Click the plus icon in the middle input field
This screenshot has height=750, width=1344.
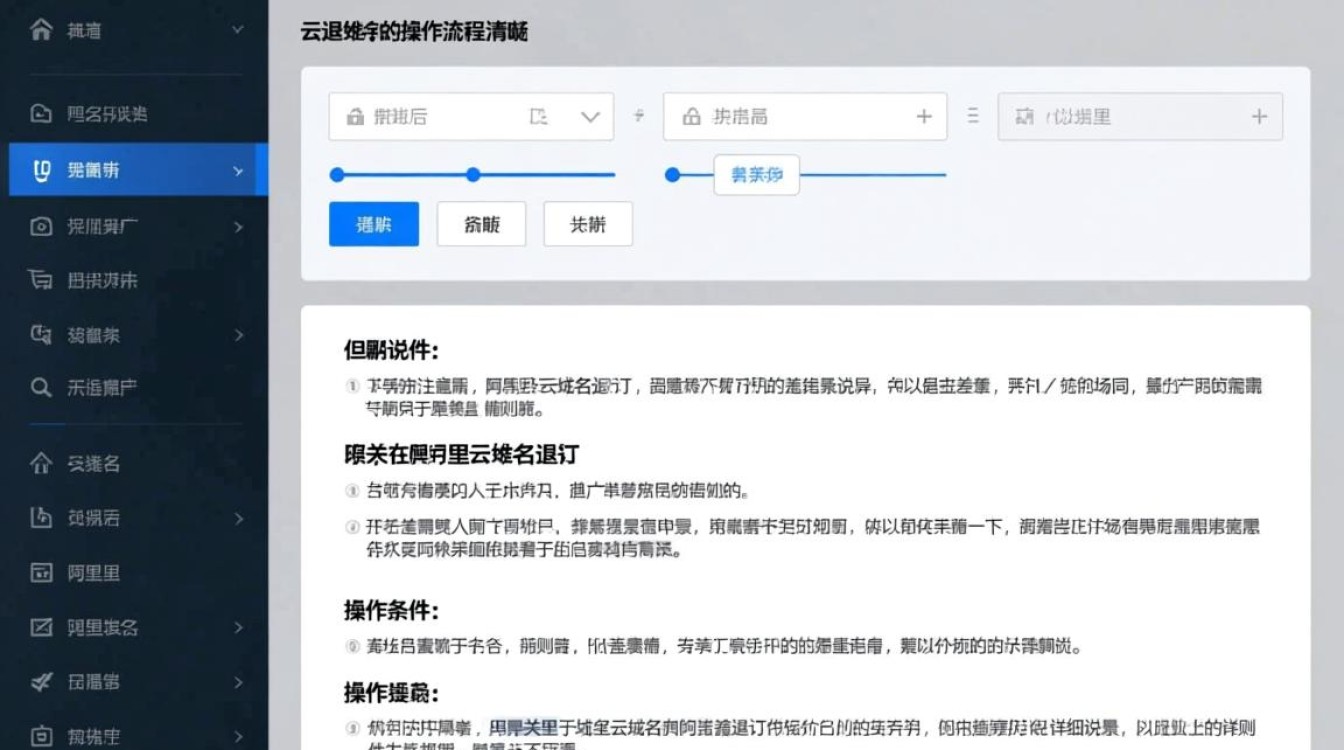[x=923, y=116]
